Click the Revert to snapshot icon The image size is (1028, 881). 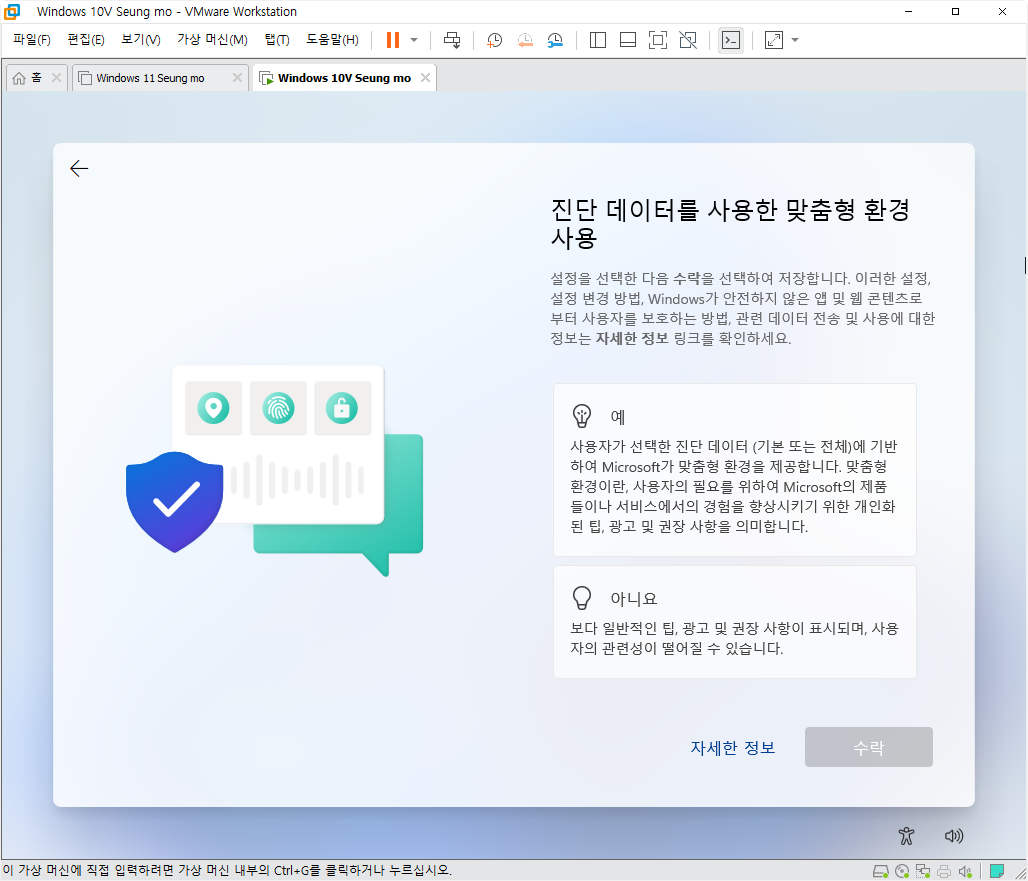[524, 40]
